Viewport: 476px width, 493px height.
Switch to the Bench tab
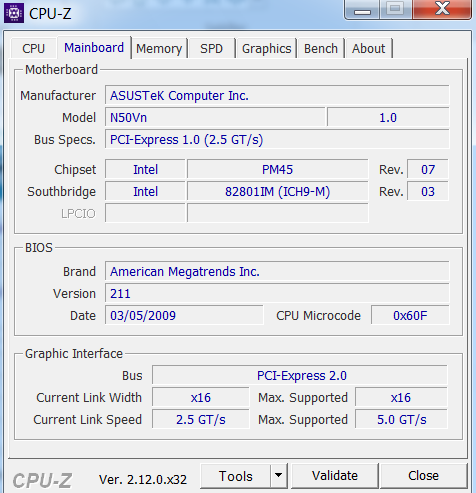(321, 49)
